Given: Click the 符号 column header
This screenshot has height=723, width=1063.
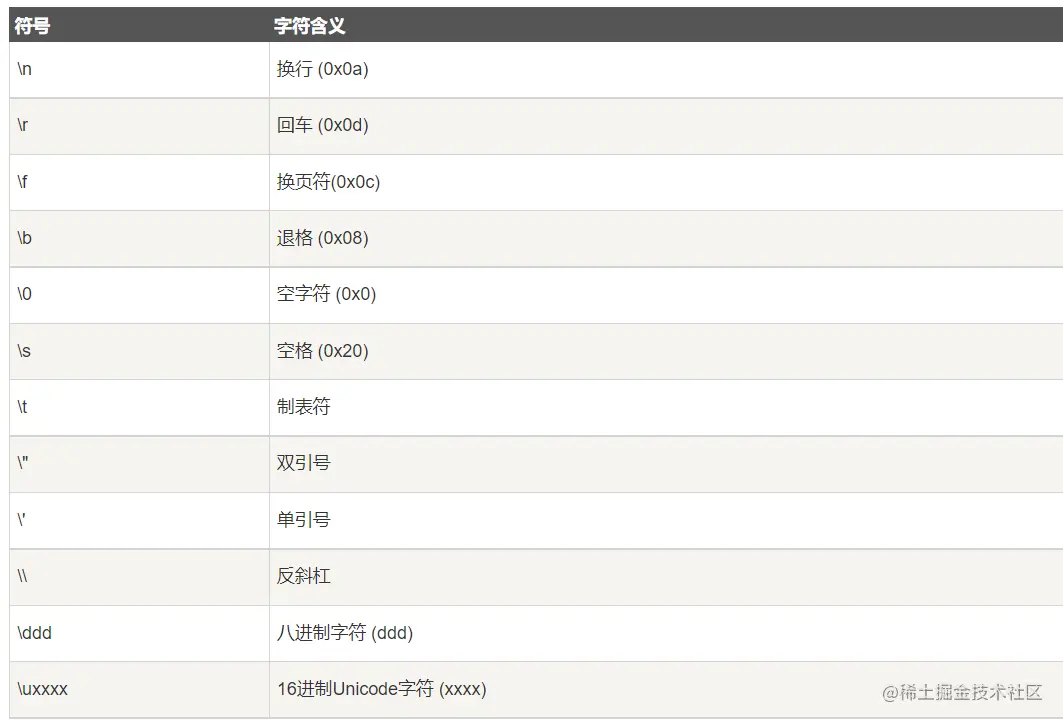Looking at the screenshot, I should pos(33,27).
